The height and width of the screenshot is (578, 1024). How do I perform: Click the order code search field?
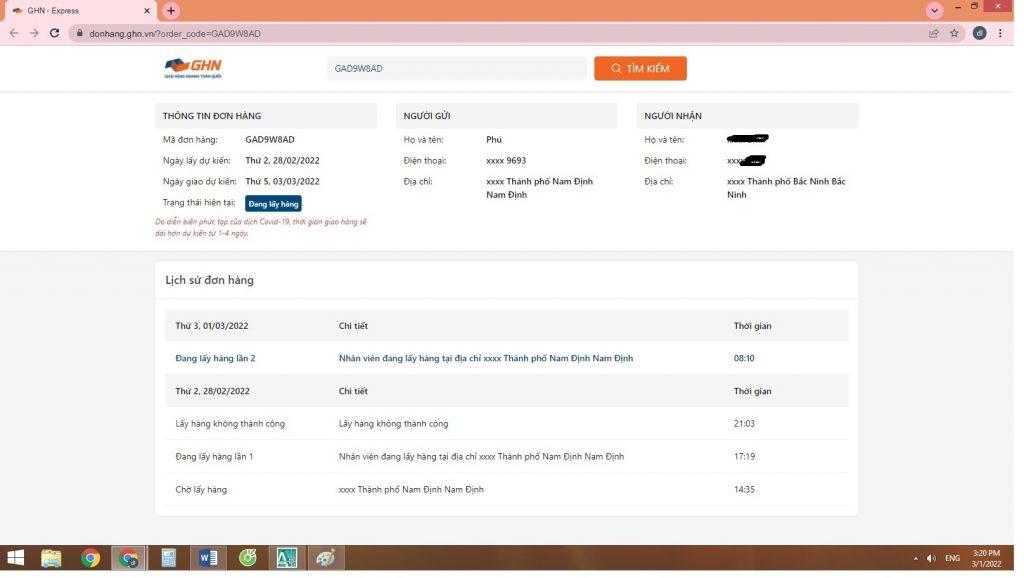click(456, 68)
